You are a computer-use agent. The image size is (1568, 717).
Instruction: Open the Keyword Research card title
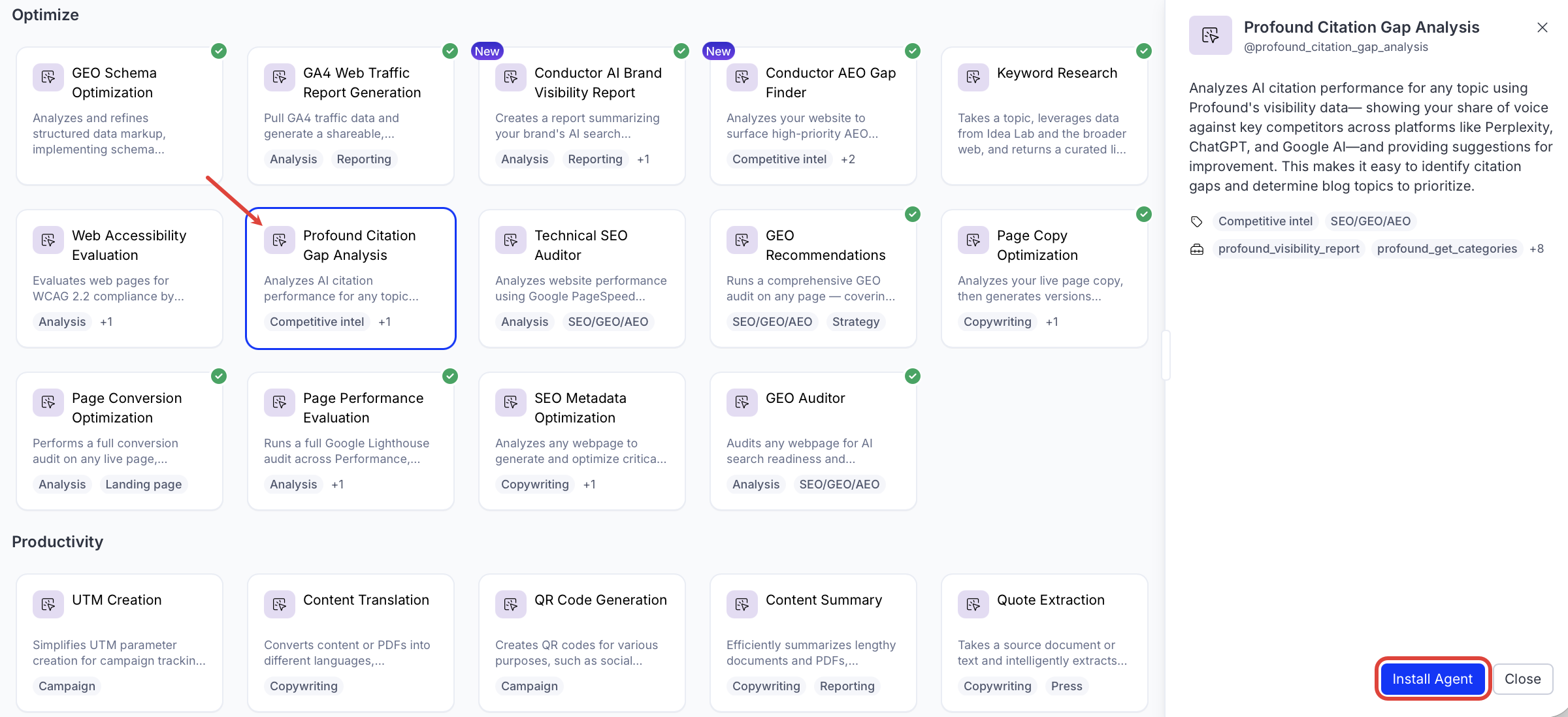(1057, 73)
